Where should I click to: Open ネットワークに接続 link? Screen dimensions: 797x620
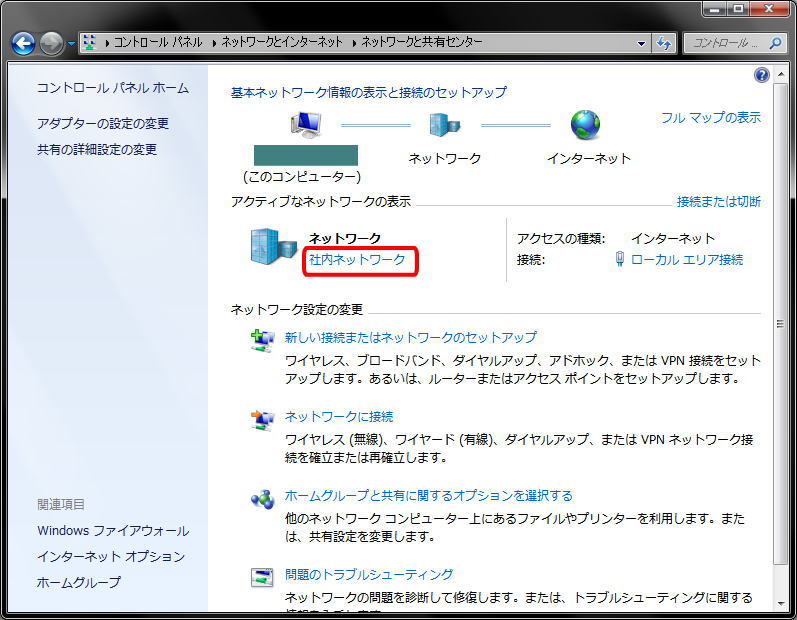[339, 417]
